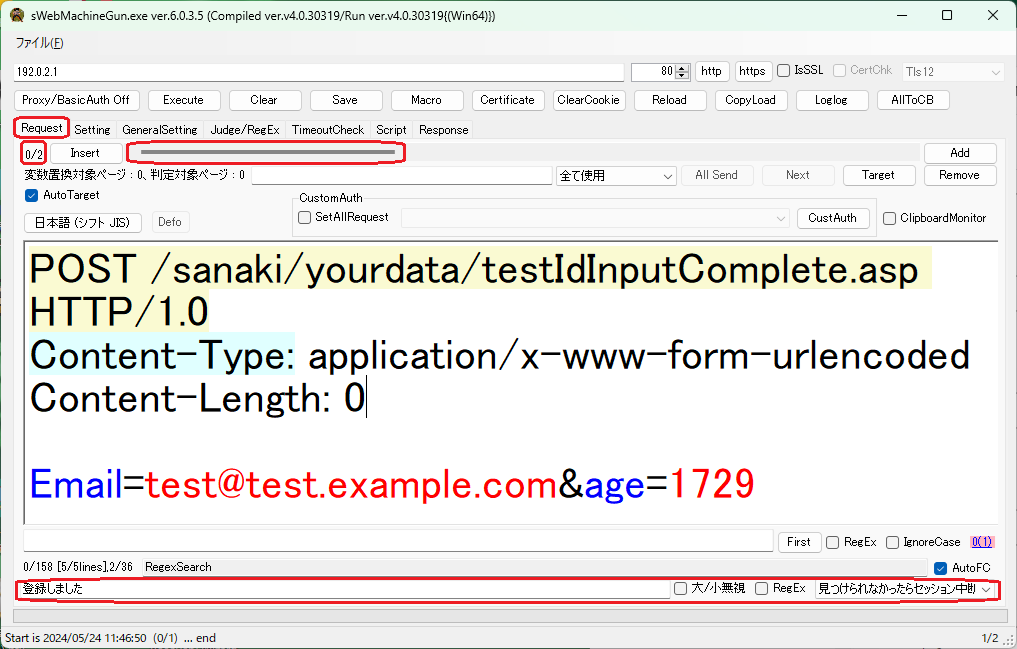Click the Insert button
This screenshot has width=1017, height=649.
click(86, 153)
